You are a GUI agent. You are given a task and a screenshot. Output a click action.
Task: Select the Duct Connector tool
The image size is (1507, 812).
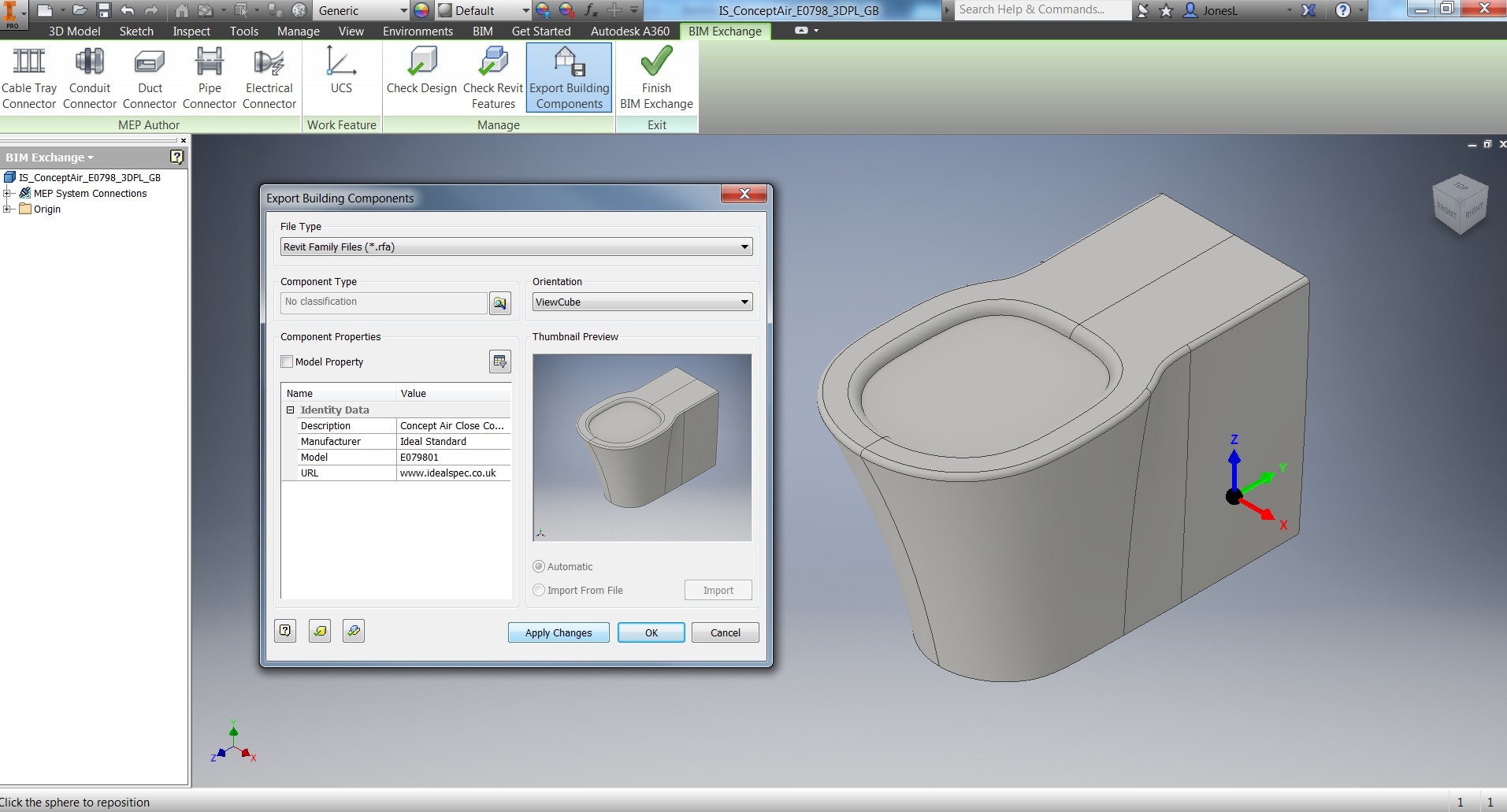150,61
